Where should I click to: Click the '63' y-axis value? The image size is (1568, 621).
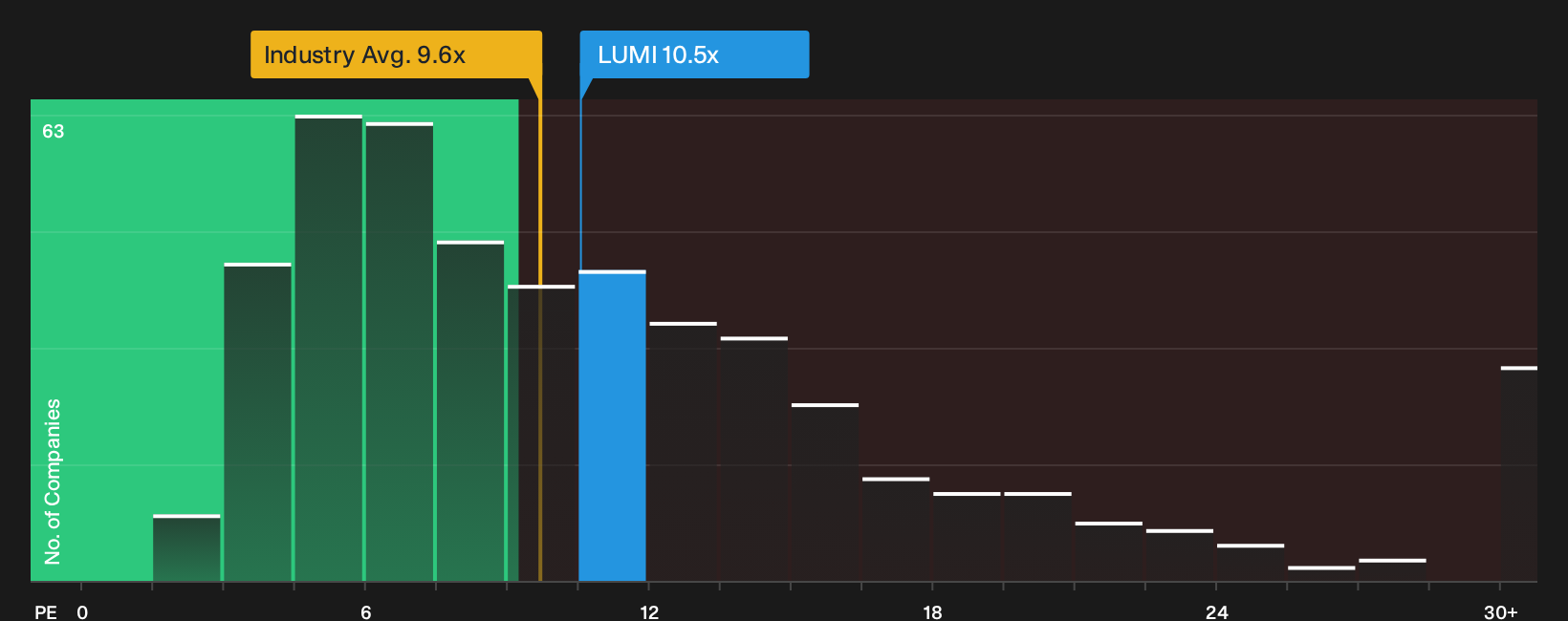tap(54, 132)
